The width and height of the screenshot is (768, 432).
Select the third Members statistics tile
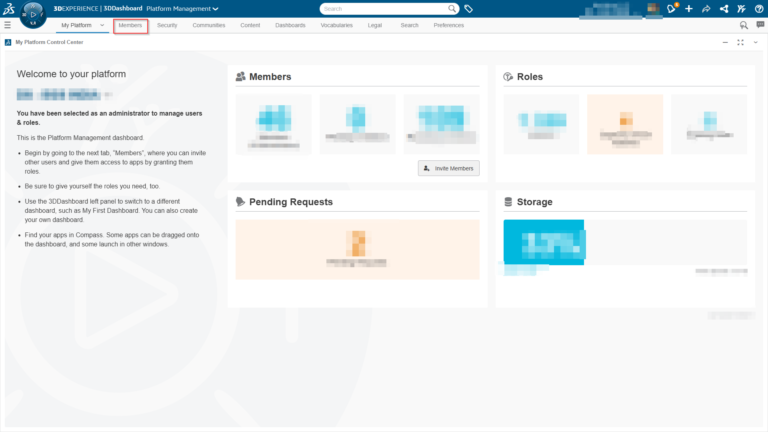[441, 124]
